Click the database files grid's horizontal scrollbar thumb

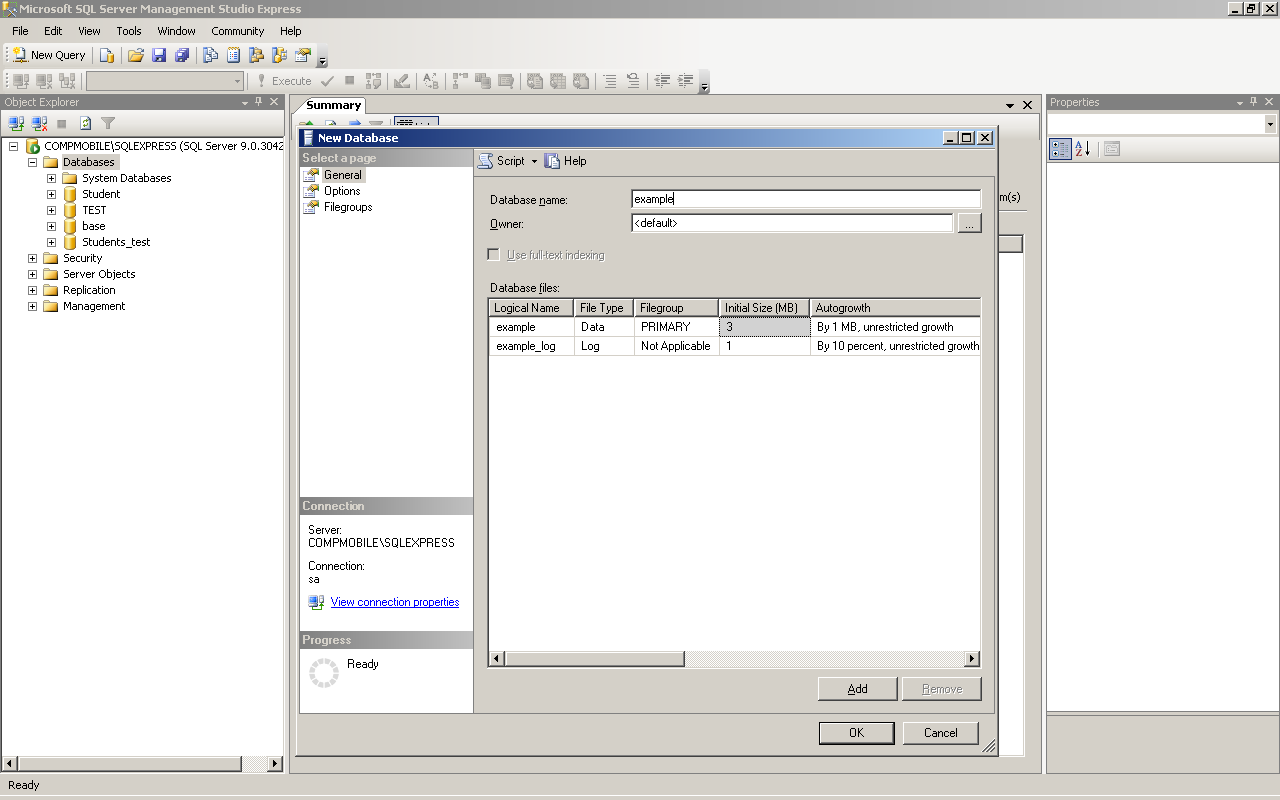(594, 659)
